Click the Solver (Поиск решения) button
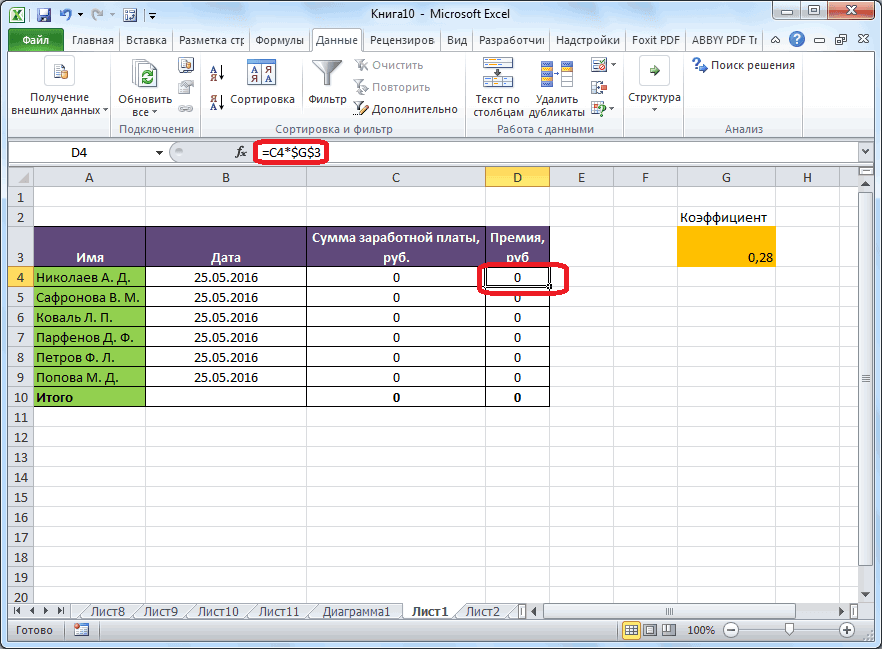 [x=743, y=65]
